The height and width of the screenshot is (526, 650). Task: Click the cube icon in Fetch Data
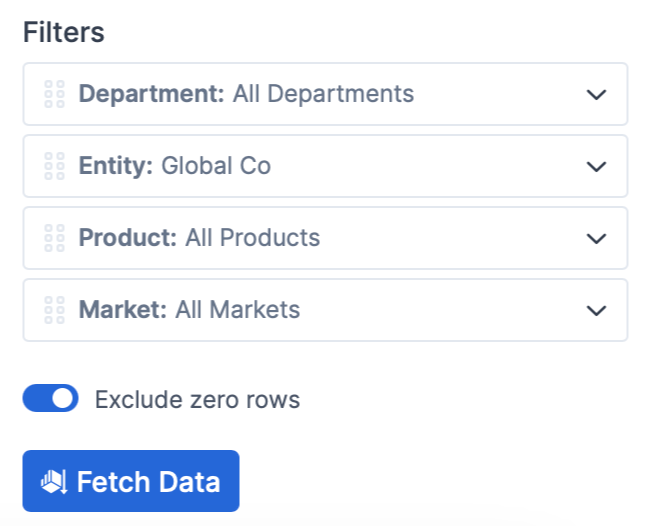tap(54, 482)
